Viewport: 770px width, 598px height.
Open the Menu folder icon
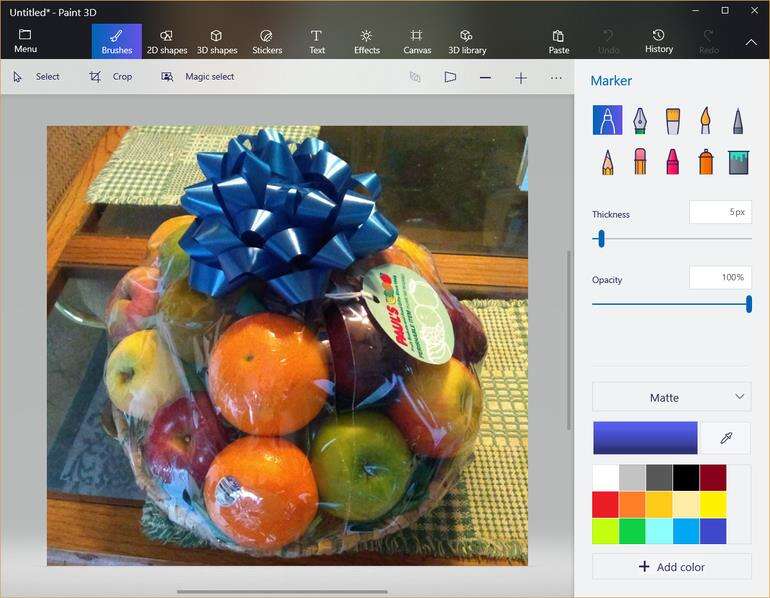pos(25,41)
